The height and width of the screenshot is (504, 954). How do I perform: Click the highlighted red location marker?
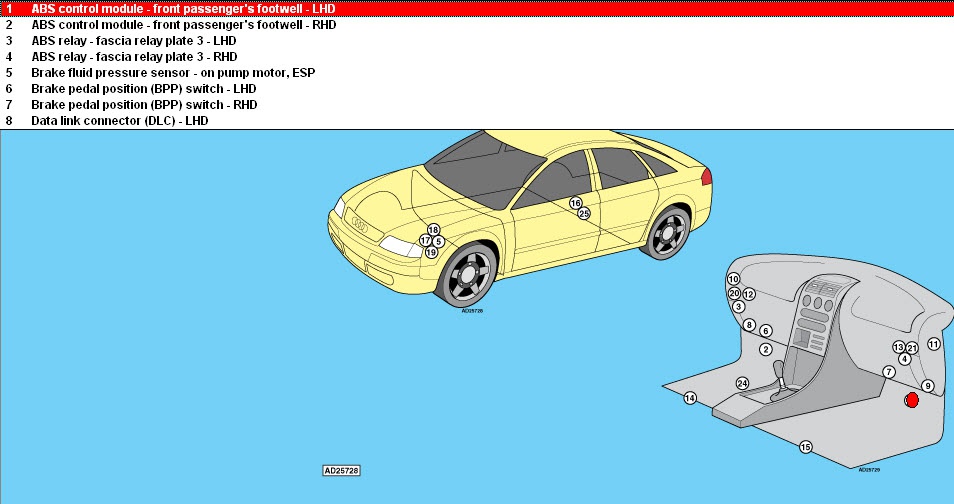911,400
